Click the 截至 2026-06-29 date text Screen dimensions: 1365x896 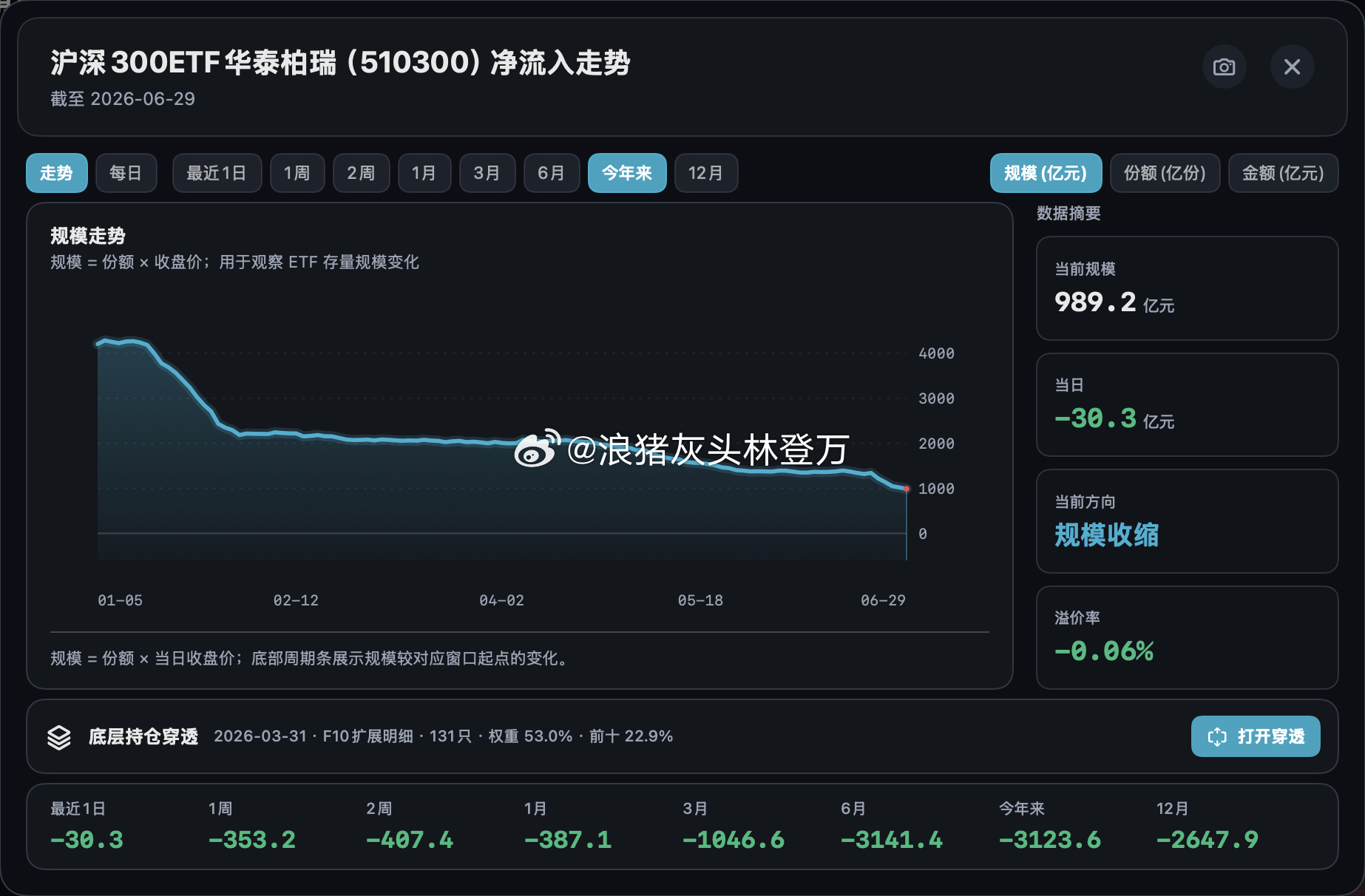coord(123,99)
